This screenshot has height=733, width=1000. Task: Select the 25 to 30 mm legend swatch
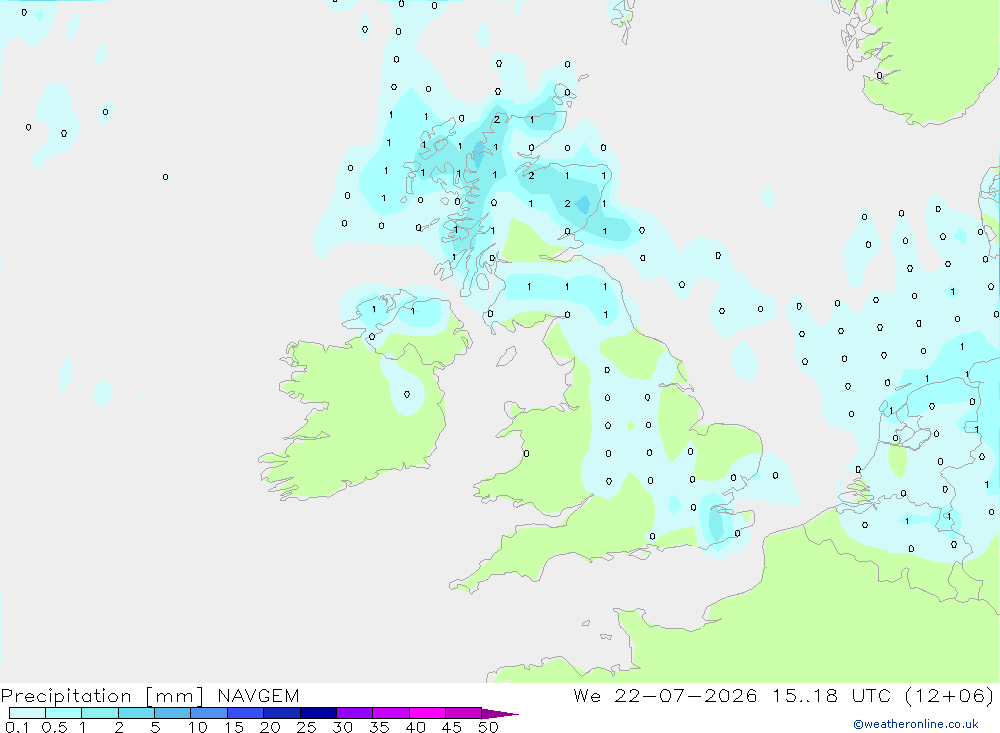pos(318,713)
